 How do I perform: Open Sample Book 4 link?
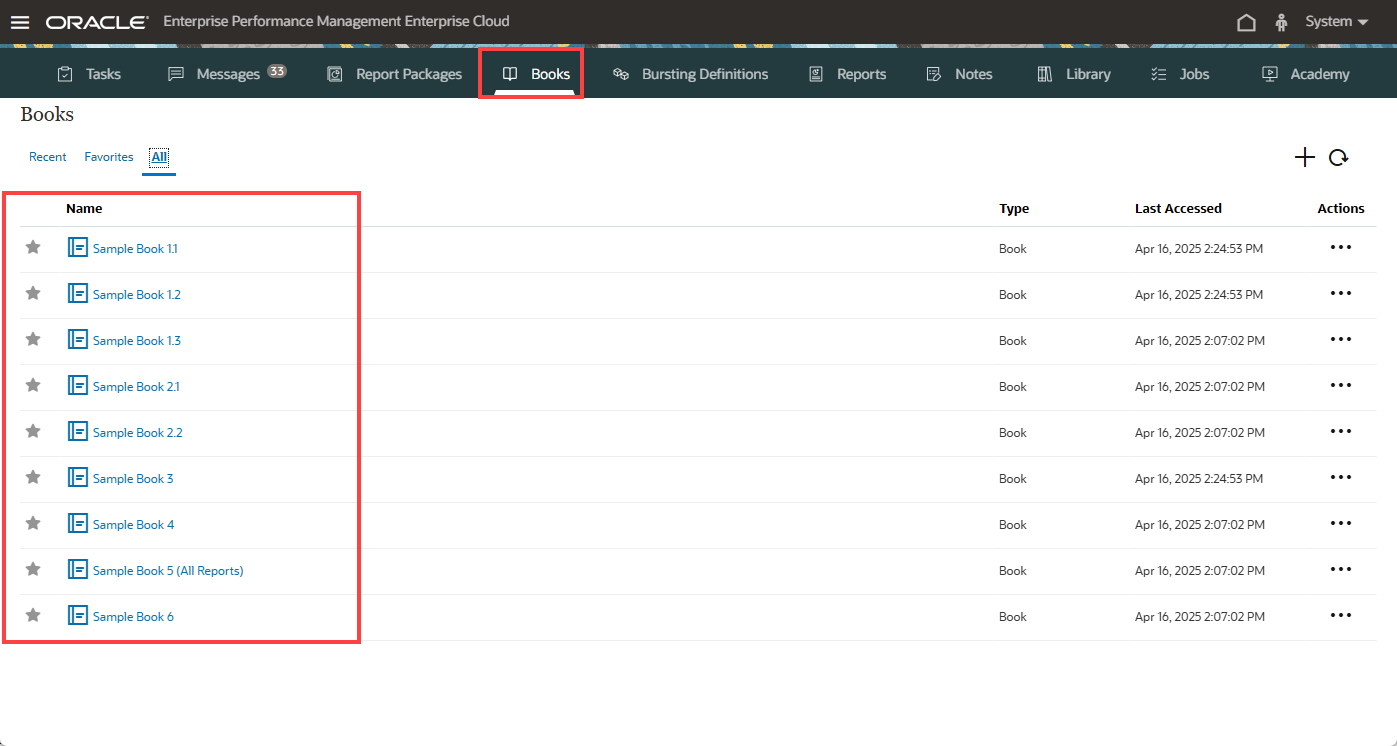[134, 525]
